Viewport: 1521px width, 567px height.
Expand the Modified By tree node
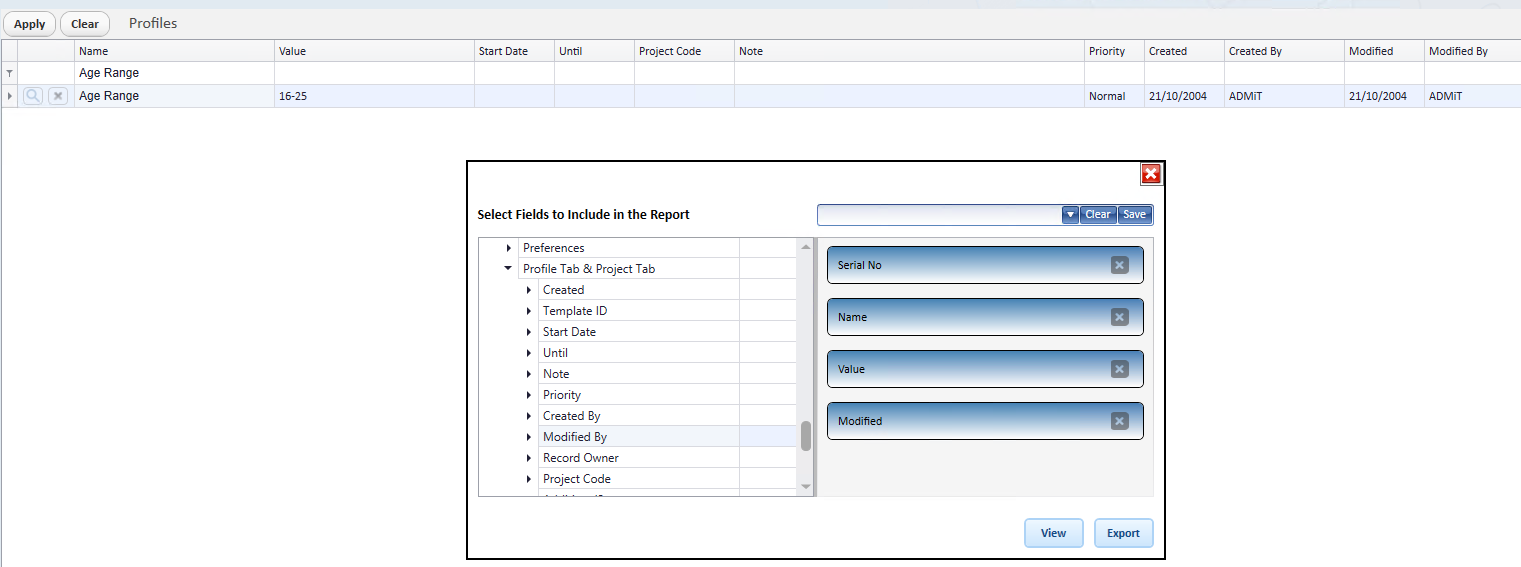tap(528, 437)
